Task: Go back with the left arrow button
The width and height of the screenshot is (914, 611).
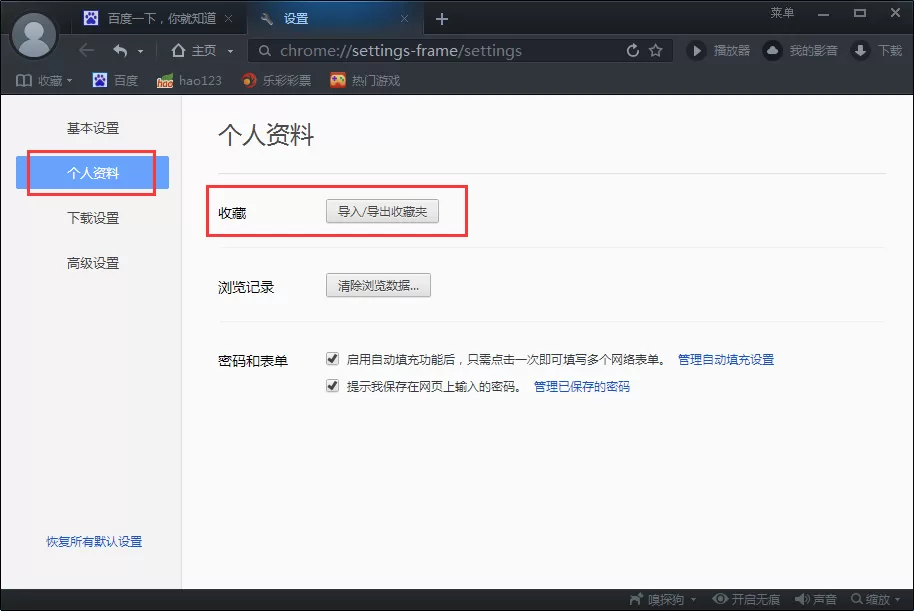Action: point(86,51)
